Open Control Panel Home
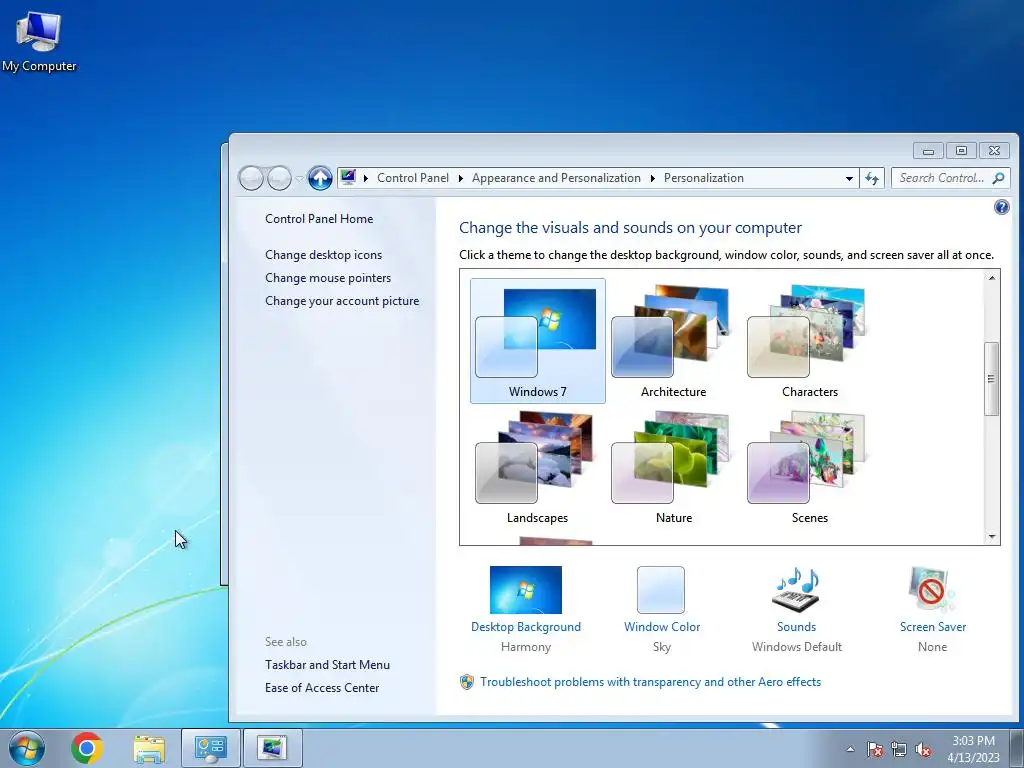The height and width of the screenshot is (768, 1024). pos(319,219)
